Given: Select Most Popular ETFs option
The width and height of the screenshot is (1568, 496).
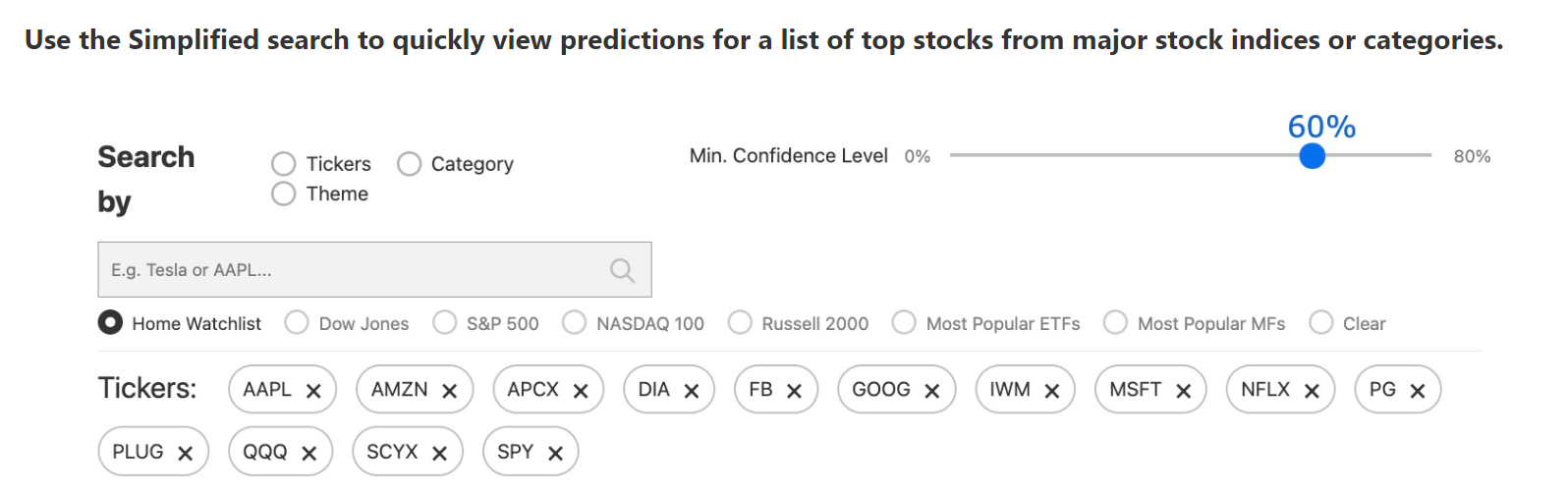Looking at the screenshot, I should coord(904,323).
